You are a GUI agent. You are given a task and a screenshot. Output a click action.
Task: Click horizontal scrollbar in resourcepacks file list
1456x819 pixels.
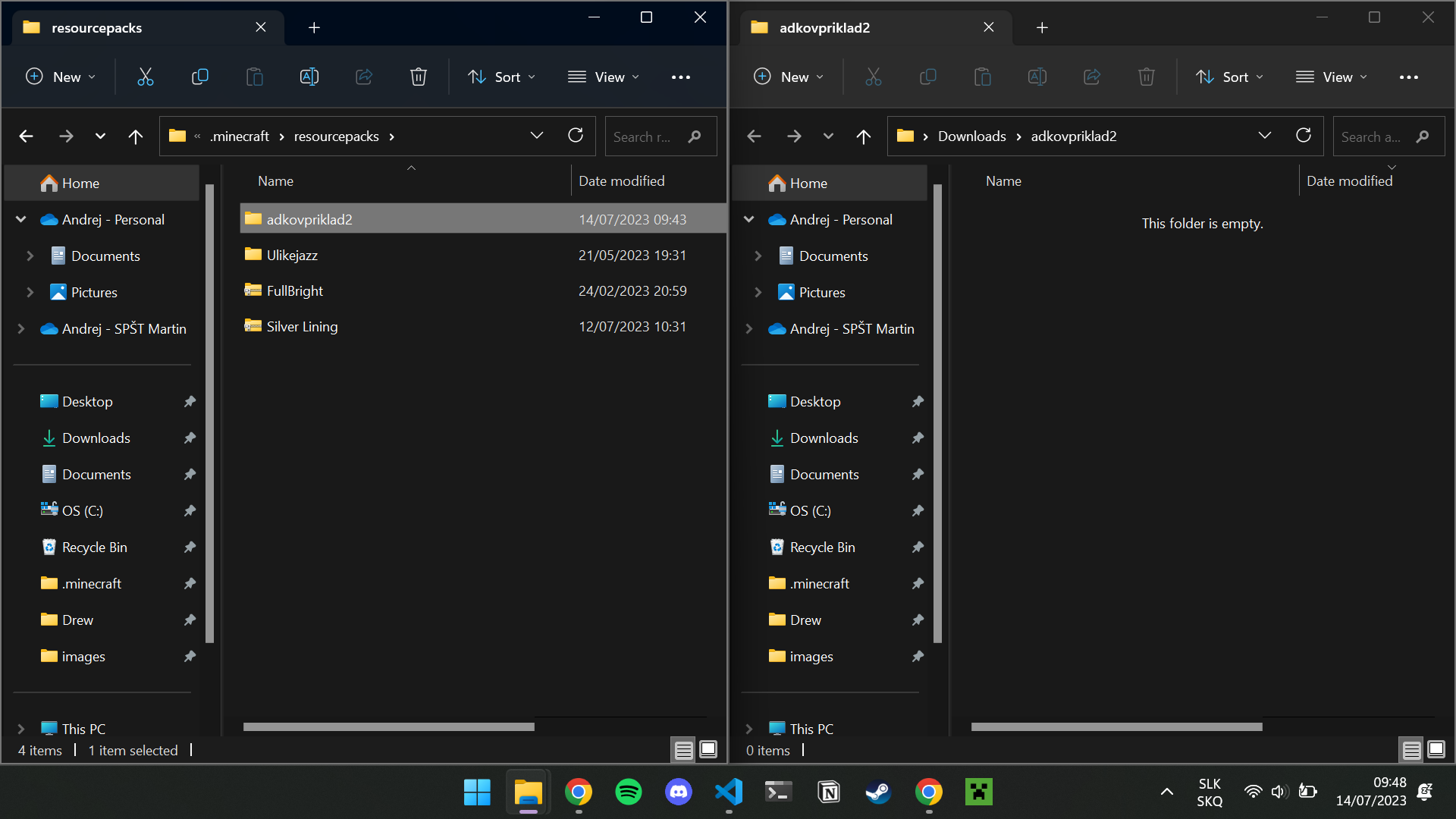(388, 726)
